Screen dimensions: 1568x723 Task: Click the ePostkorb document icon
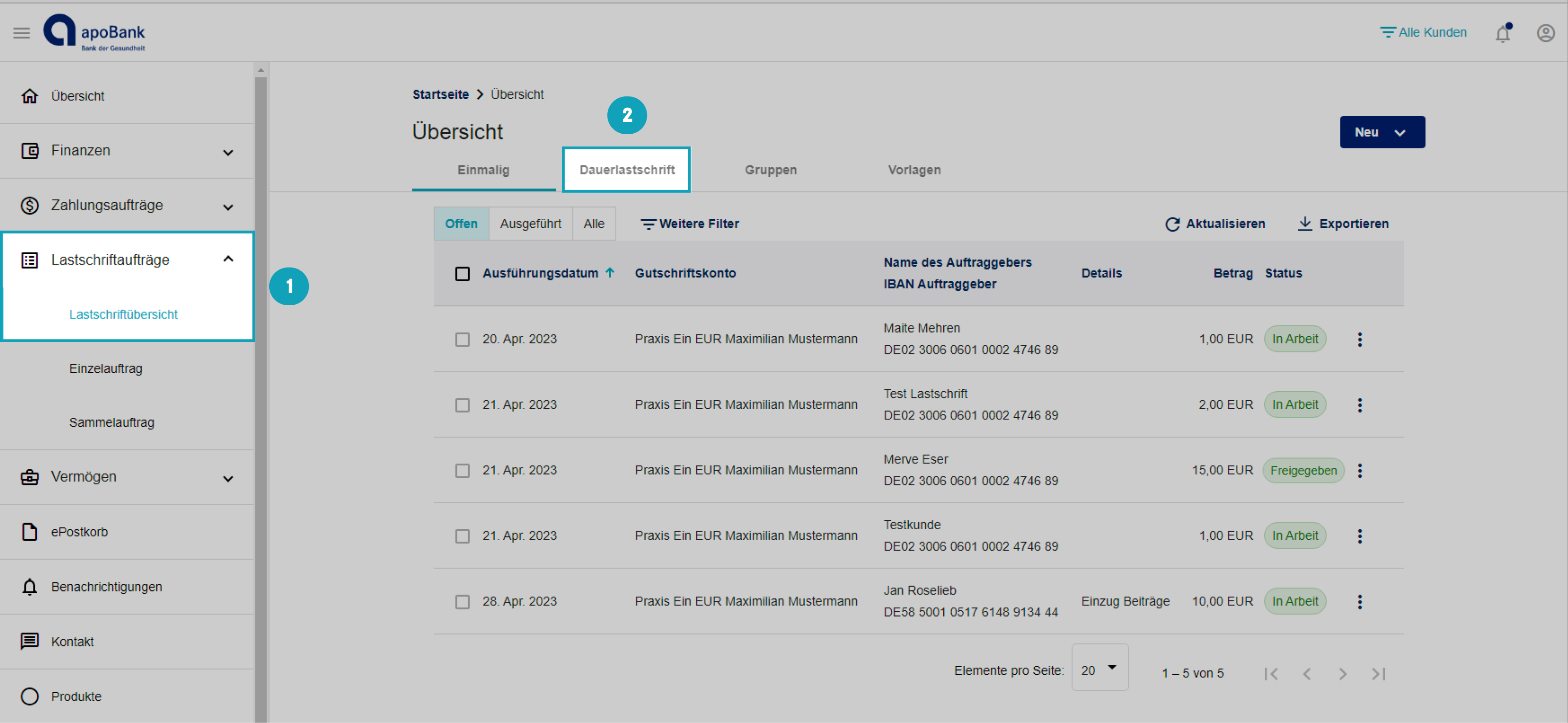[x=29, y=532]
